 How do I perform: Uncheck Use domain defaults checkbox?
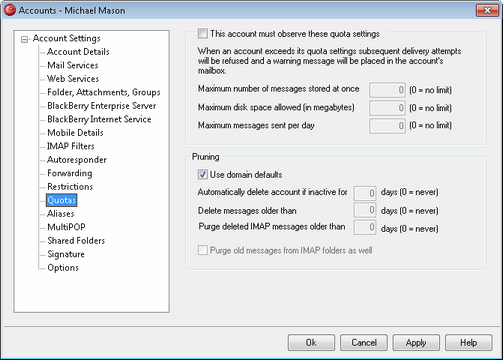[202, 174]
